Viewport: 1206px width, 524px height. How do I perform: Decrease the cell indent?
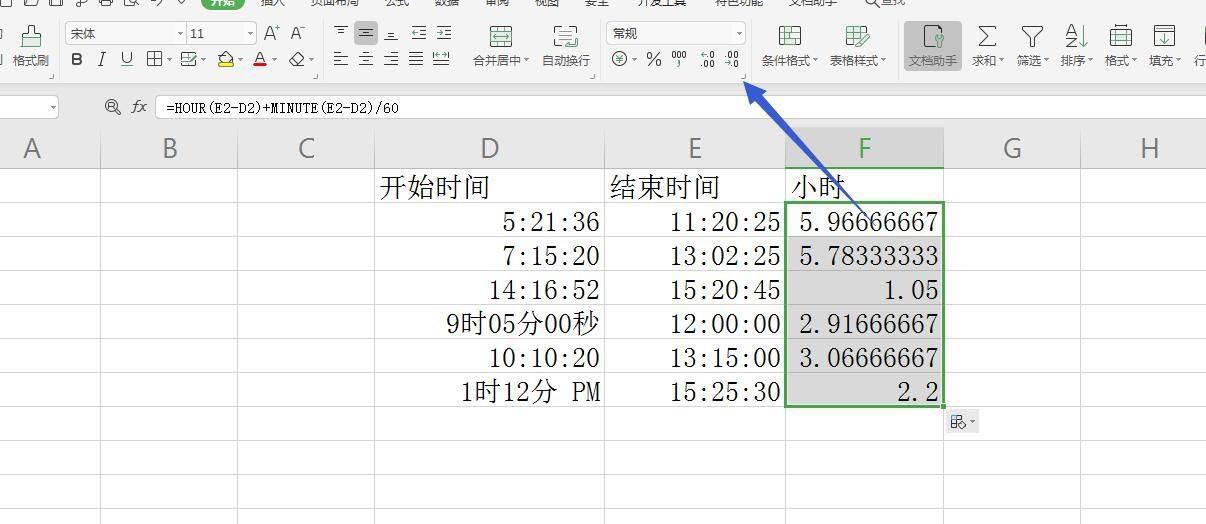point(418,33)
